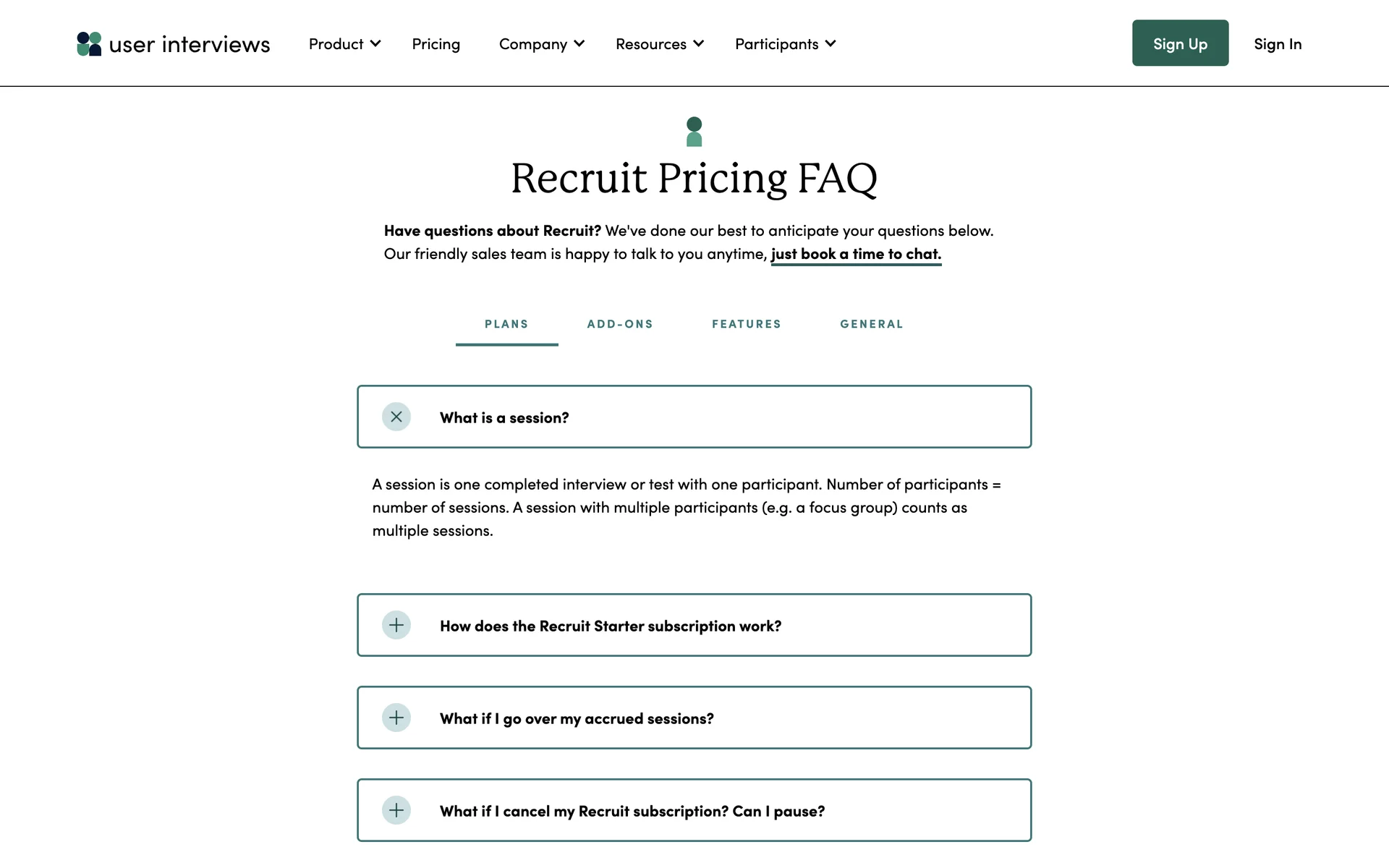Open the Product dropdown menu
This screenshot has height=868, width=1389.
tap(344, 44)
